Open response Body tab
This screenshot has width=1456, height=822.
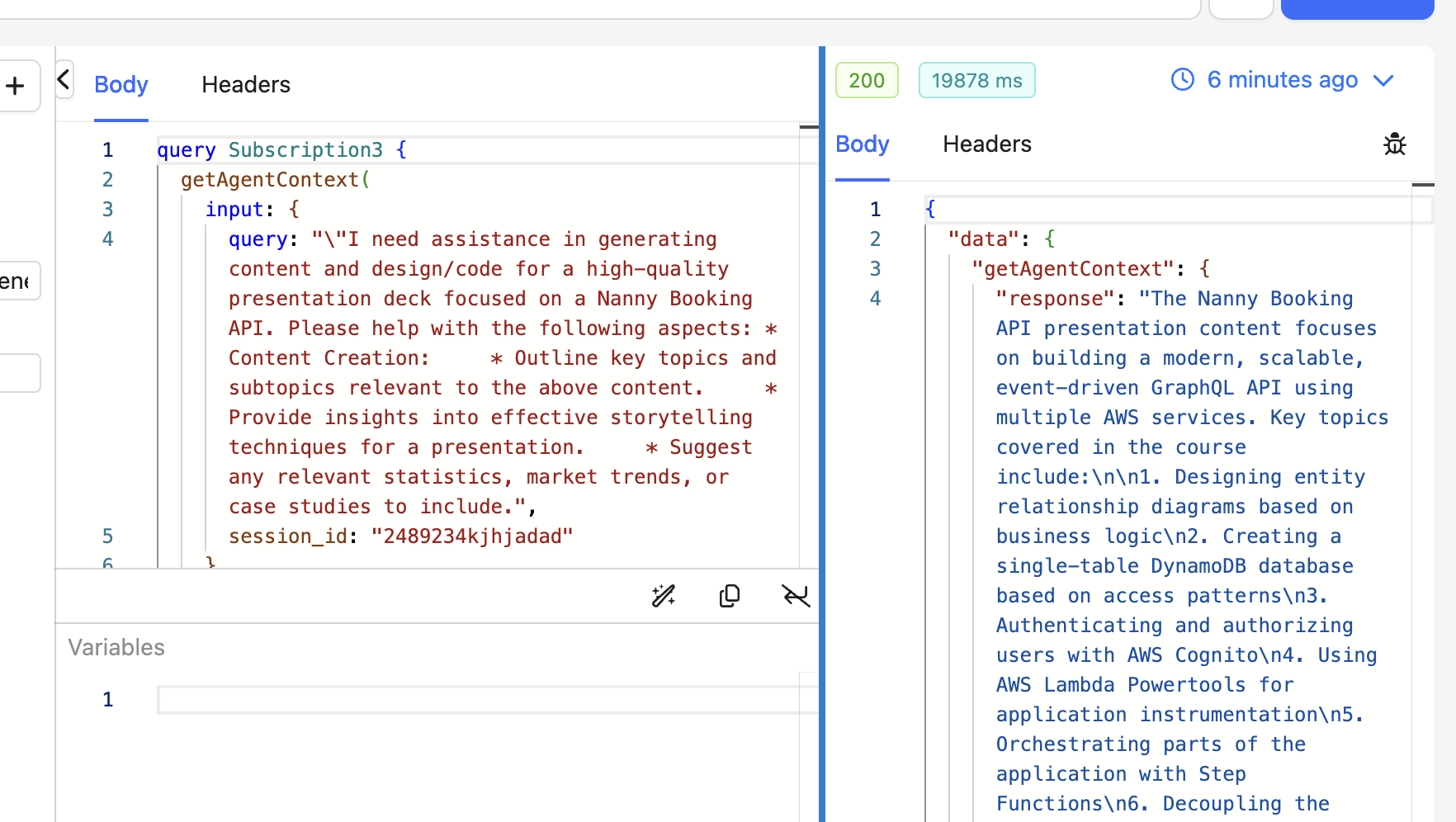pyautogui.click(x=863, y=144)
